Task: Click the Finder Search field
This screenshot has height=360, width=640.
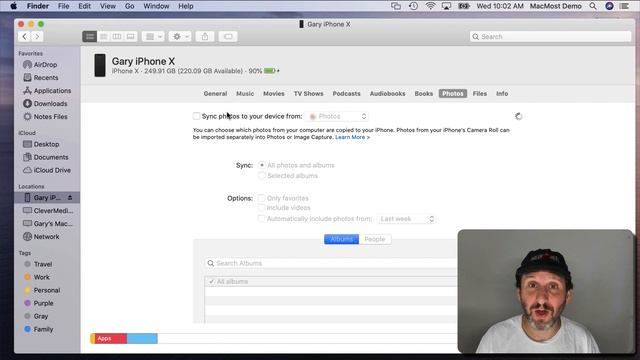Action: [550, 37]
